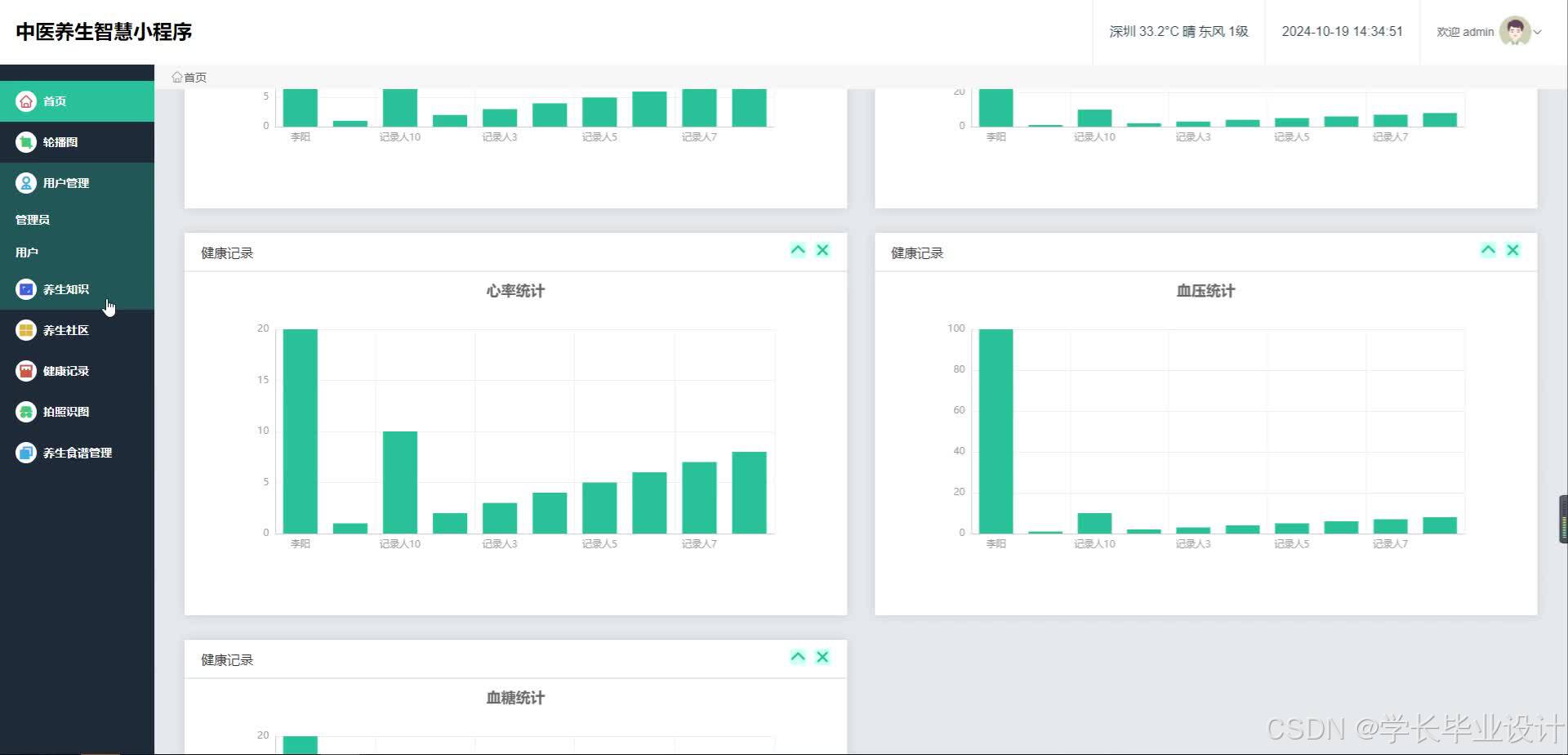This screenshot has height=755, width=1568.
Task: Close the 血糖统计 card
Action: tap(822, 657)
